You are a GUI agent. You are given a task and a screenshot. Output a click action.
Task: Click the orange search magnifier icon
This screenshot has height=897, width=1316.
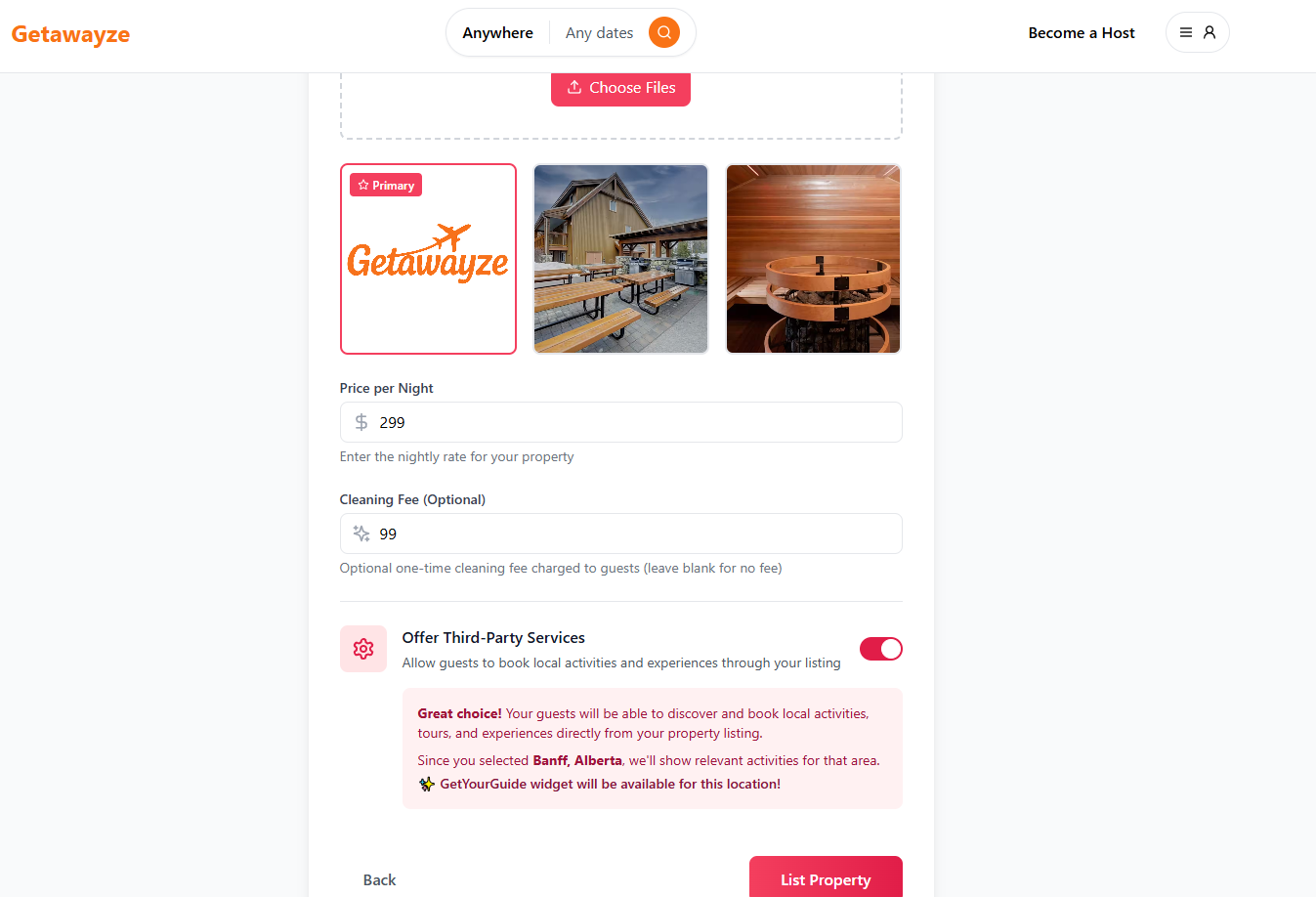[x=664, y=32]
